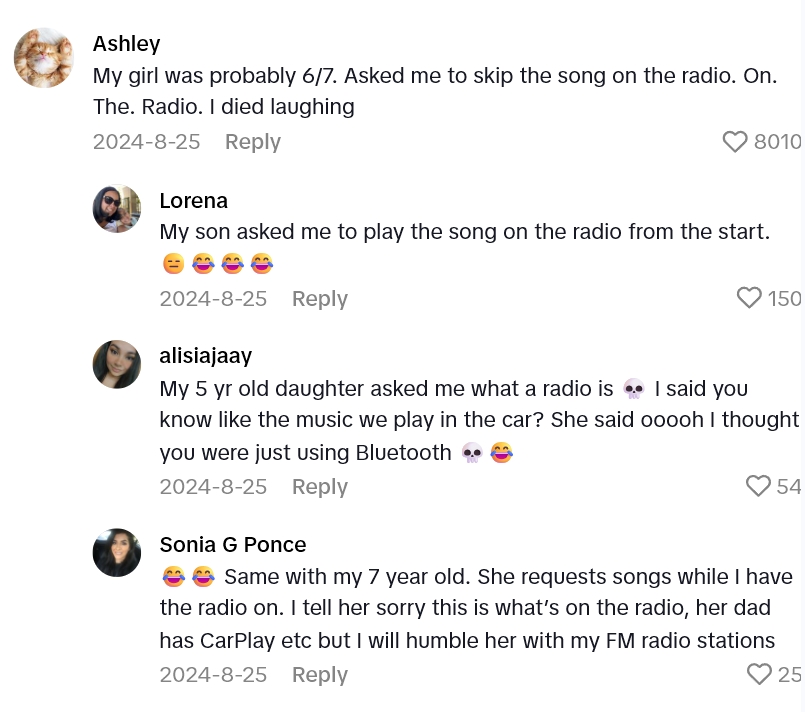
Task: Visit Lorena's profile via username
Action: [x=193, y=200]
